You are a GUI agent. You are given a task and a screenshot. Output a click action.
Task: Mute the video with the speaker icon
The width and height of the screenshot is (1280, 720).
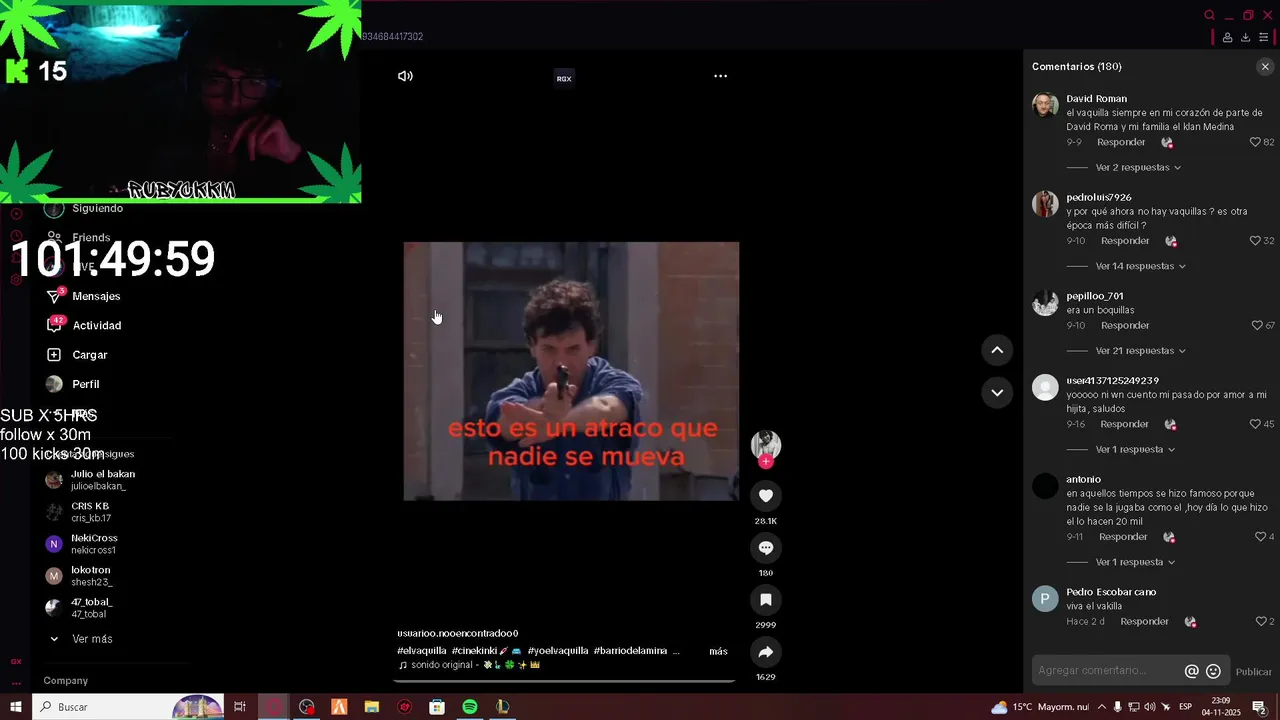pyautogui.click(x=405, y=76)
